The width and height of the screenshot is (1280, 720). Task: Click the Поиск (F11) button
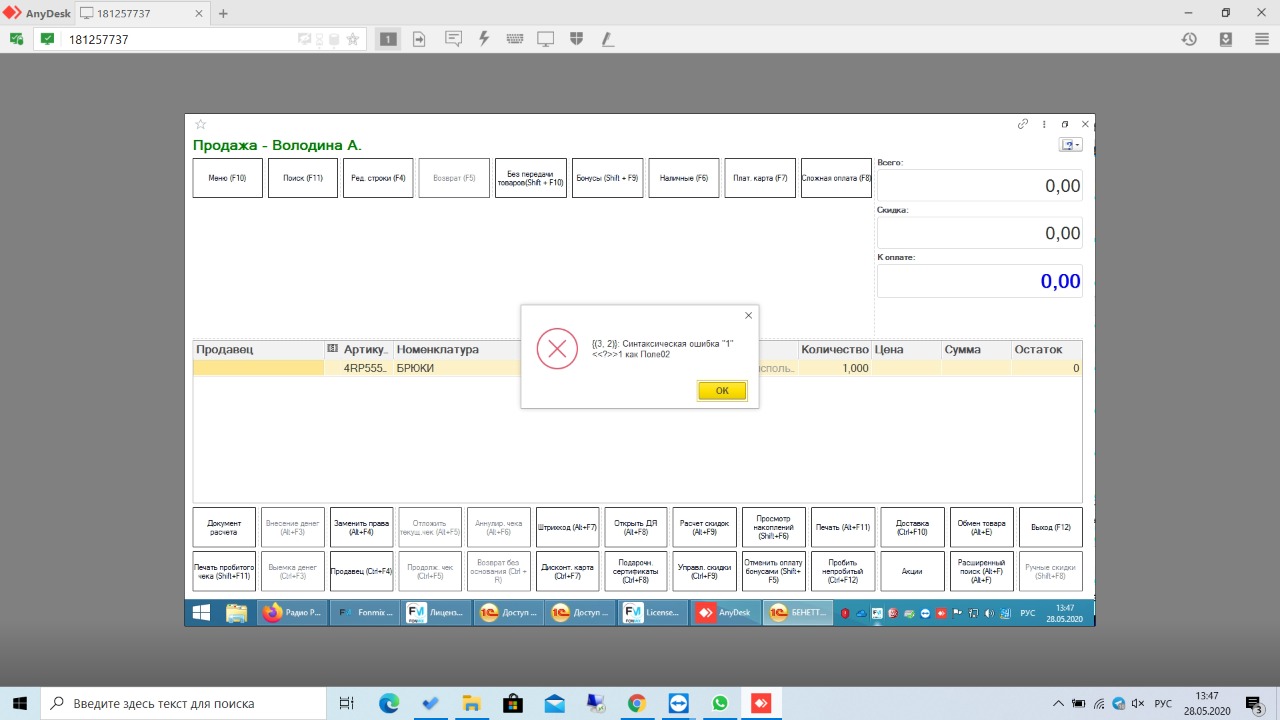[303, 178]
